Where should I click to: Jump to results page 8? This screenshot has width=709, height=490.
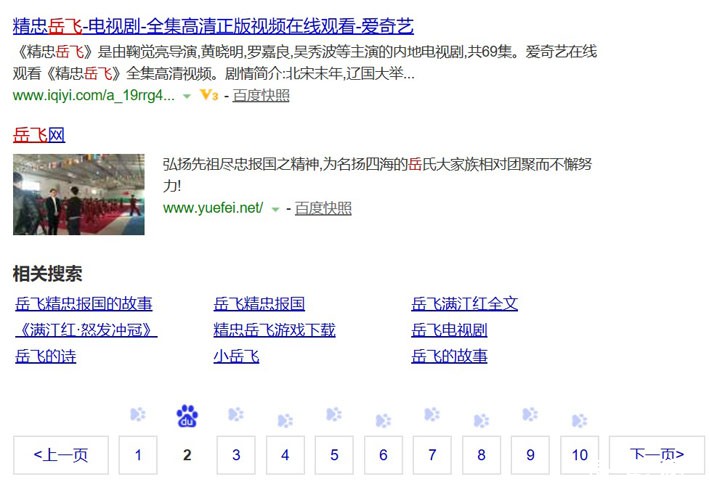pyautogui.click(x=481, y=455)
